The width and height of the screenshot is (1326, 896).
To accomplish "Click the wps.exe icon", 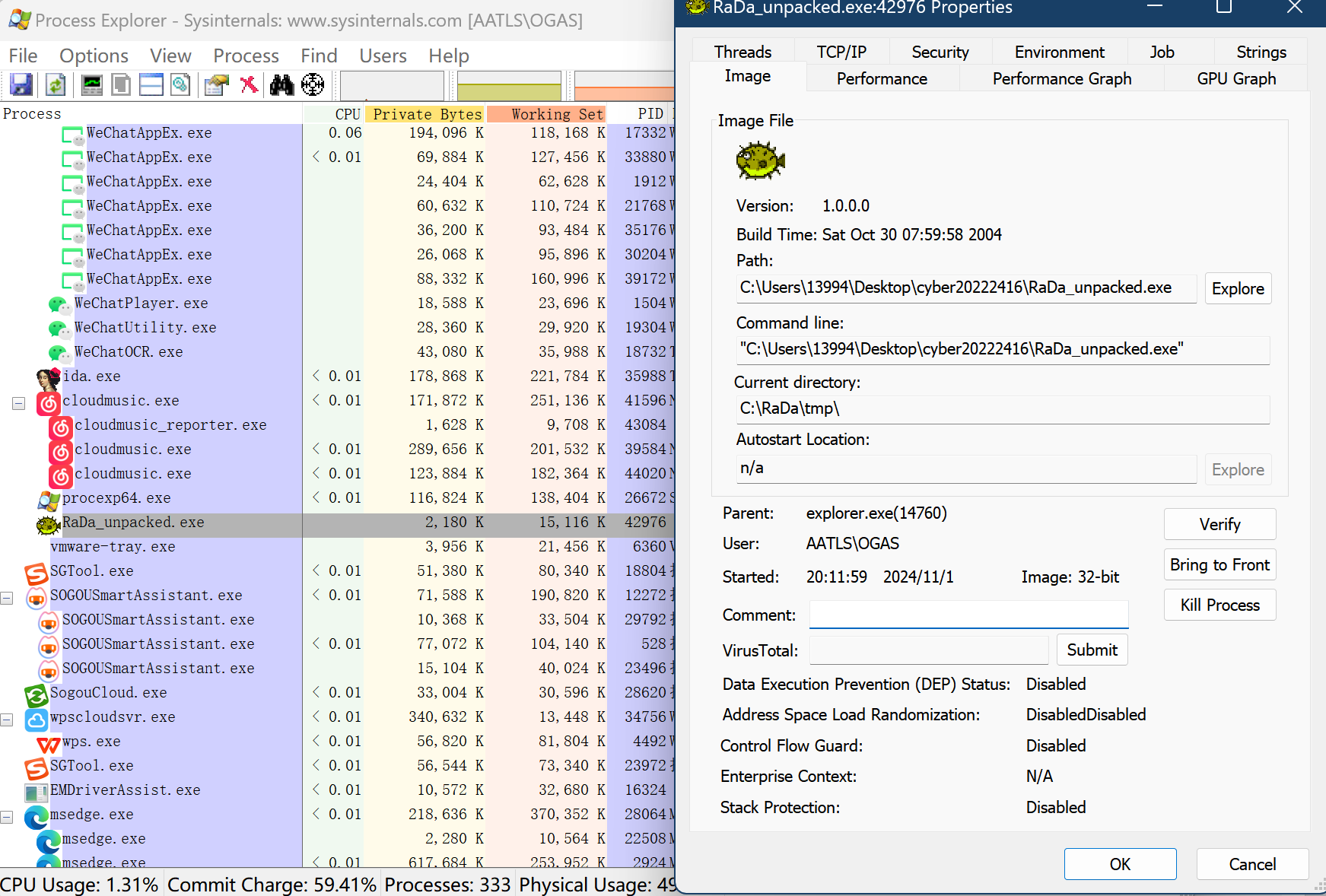I will pos(49,744).
